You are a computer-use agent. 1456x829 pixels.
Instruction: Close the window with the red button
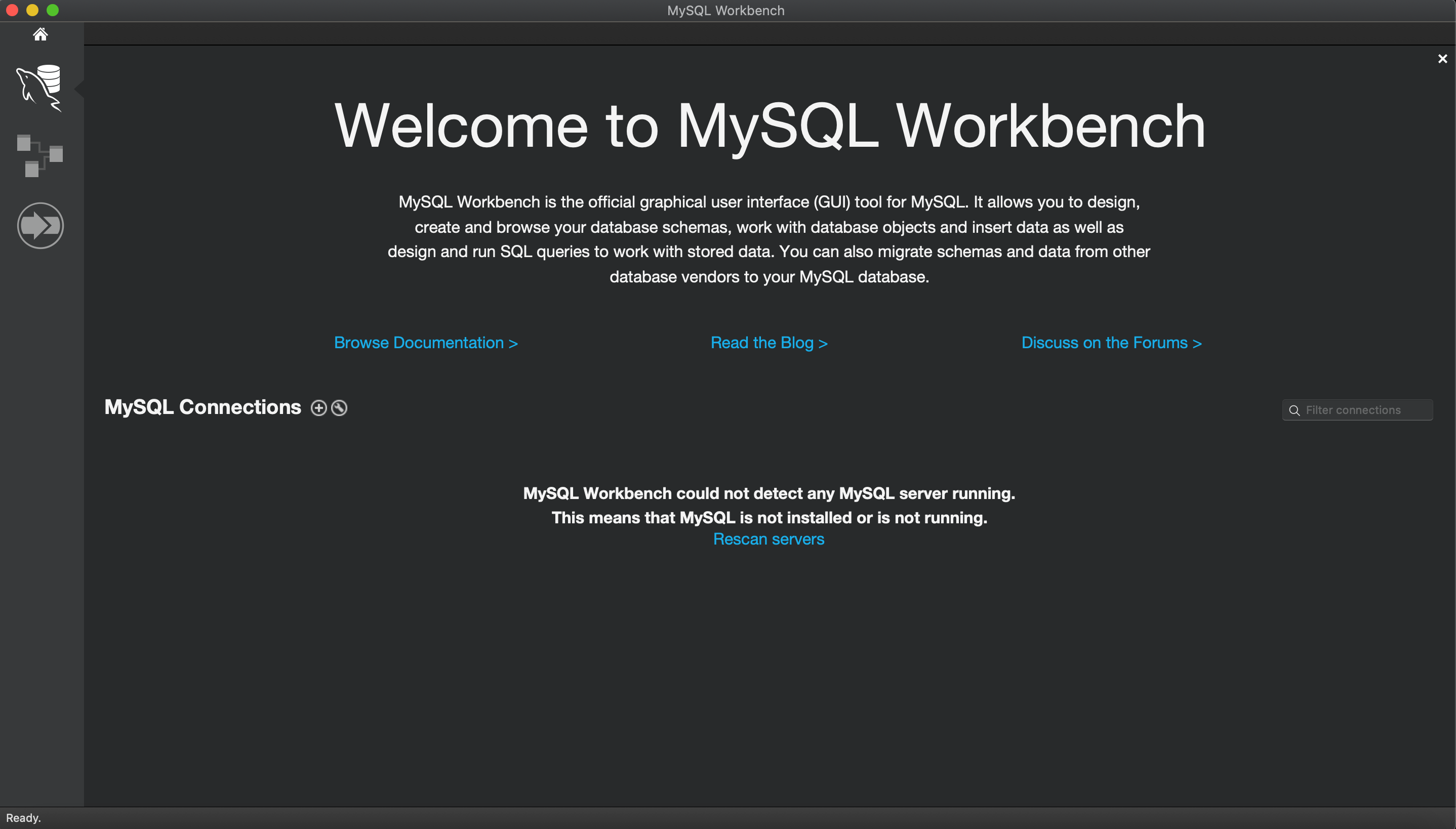(12, 10)
